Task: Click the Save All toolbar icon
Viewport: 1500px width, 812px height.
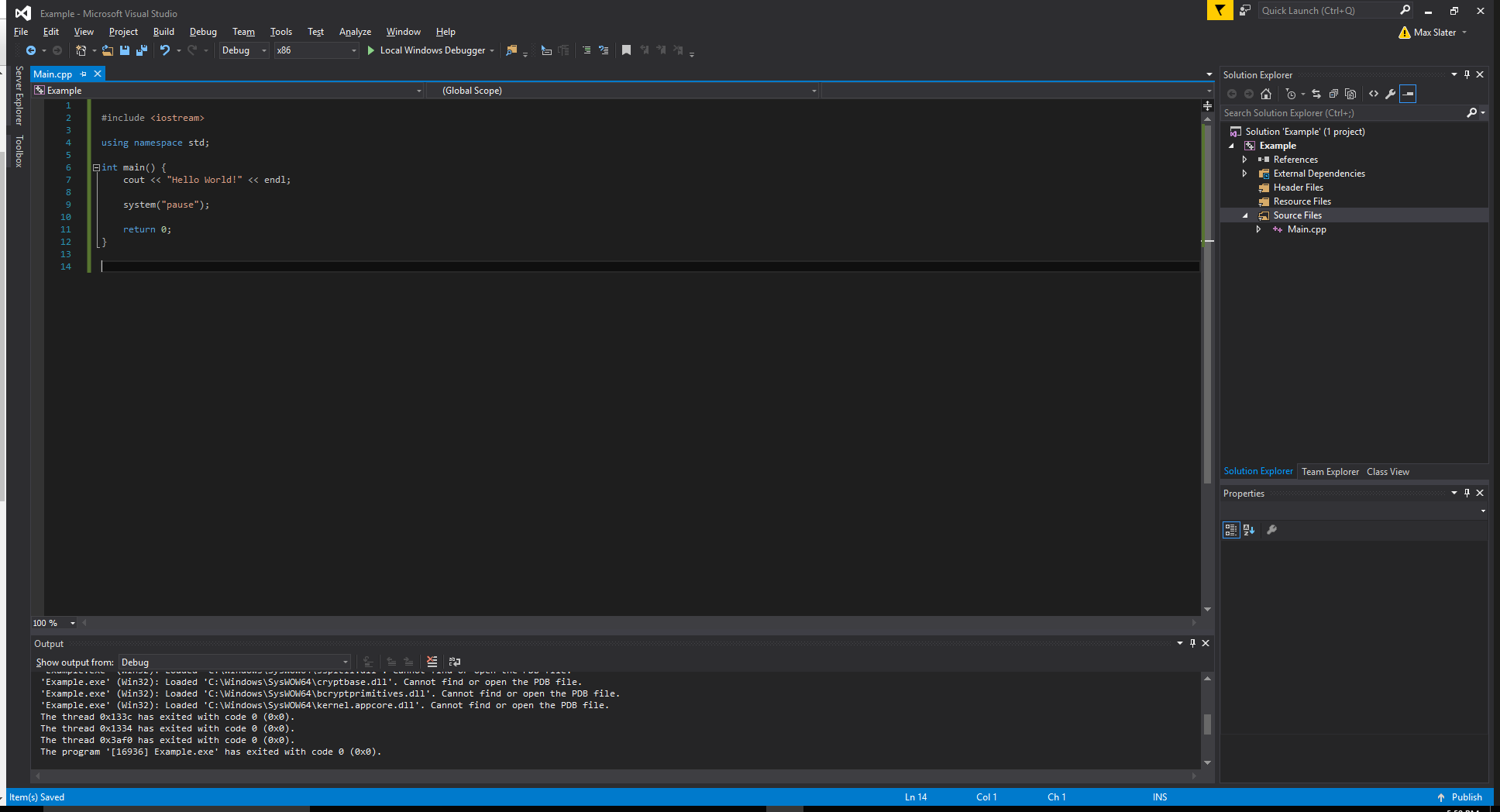Action: 141,50
